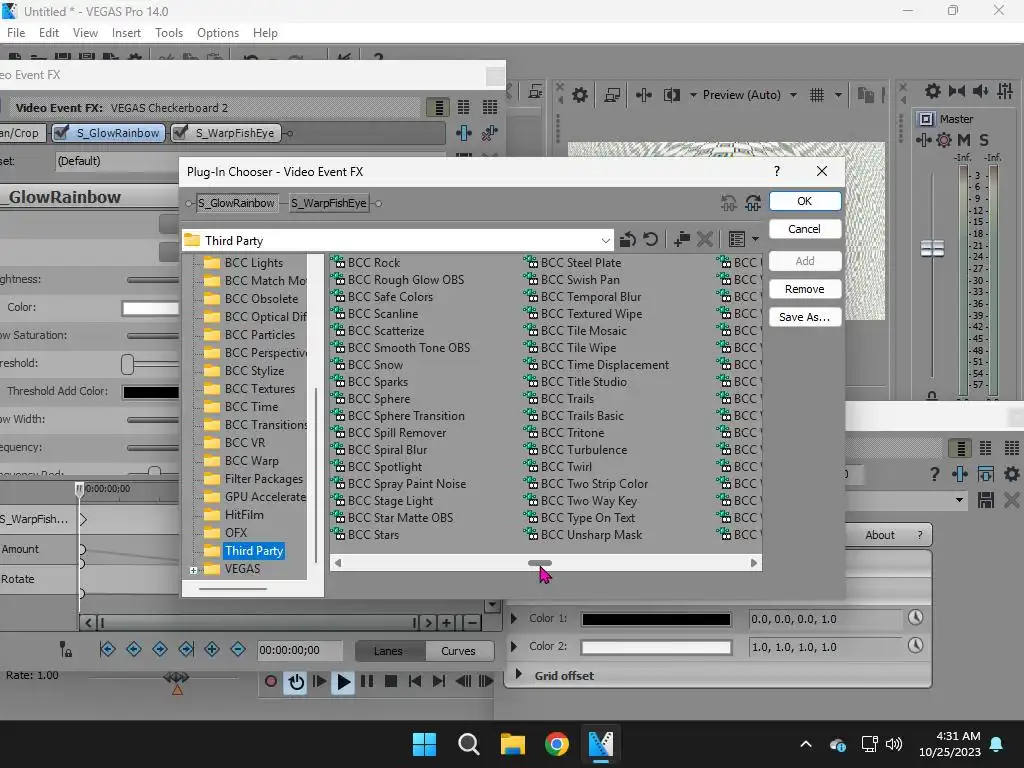Viewport: 1024px width, 768px height.
Task: Open Split Screen View dropdown arrow
Action: point(693,95)
